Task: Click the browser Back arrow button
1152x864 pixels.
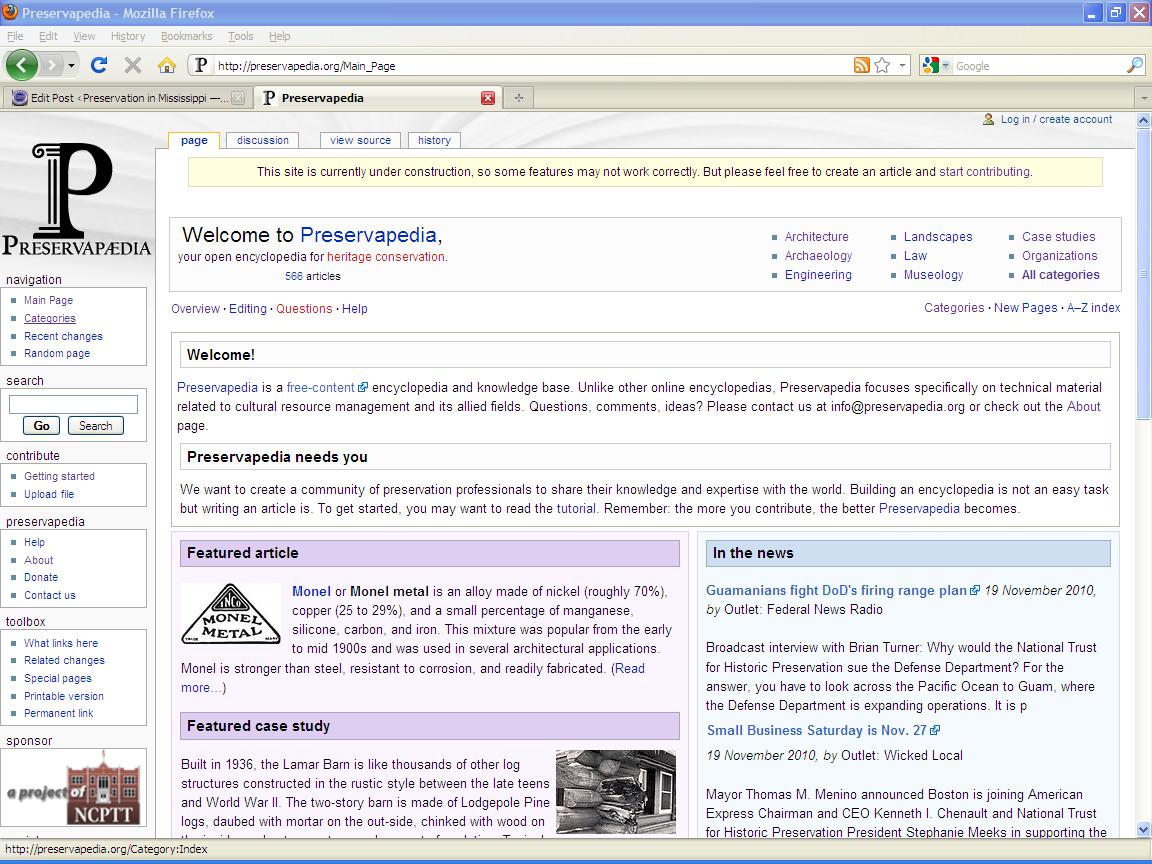Action: pyautogui.click(x=22, y=65)
